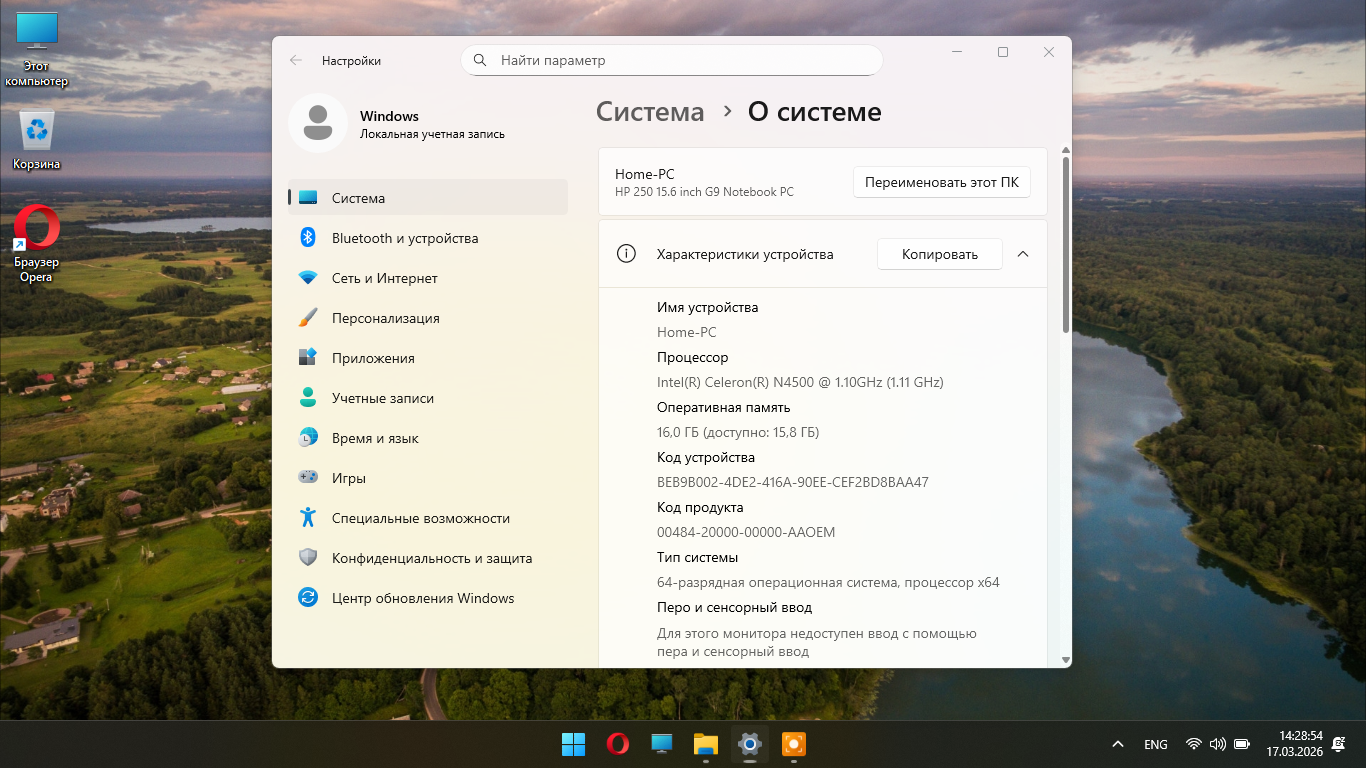Viewport: 1366px width, 768px height.
Task: Select the Персонализация paintbrush icon
Action: [x=308, y=318]
